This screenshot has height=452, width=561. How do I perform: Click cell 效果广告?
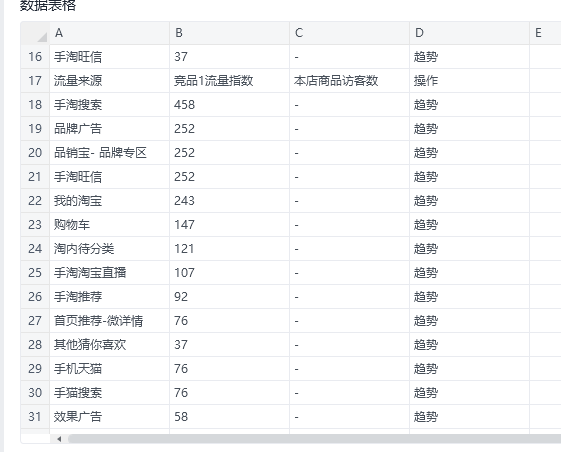point(109,416)
